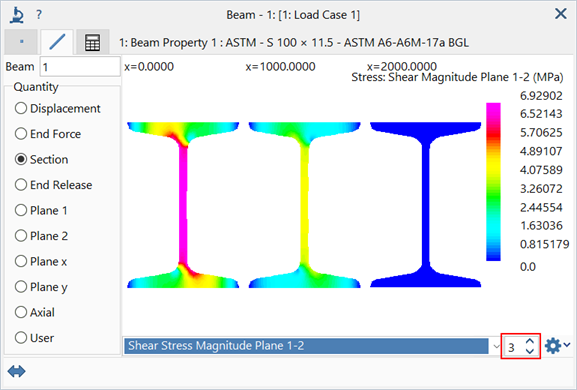Click the double-arrow expand icon
Viewport: 577px width, 390px height.
[x=17, y=371]
